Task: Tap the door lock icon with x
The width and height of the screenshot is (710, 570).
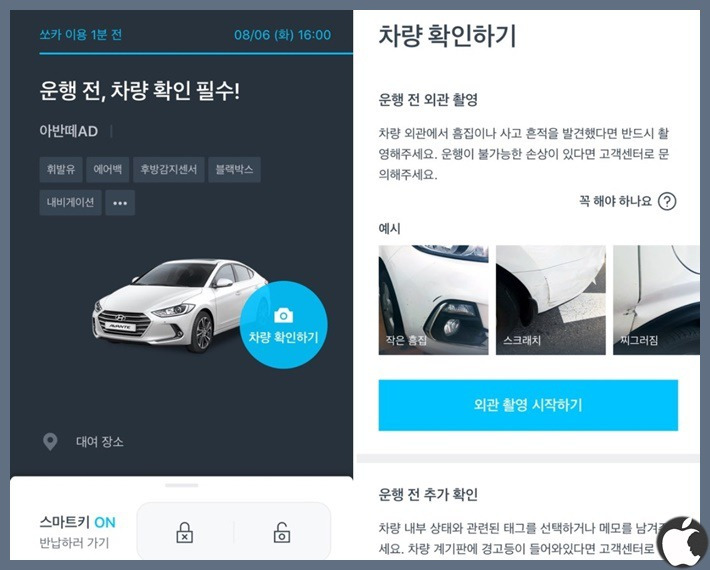Action: click(184, 532)
